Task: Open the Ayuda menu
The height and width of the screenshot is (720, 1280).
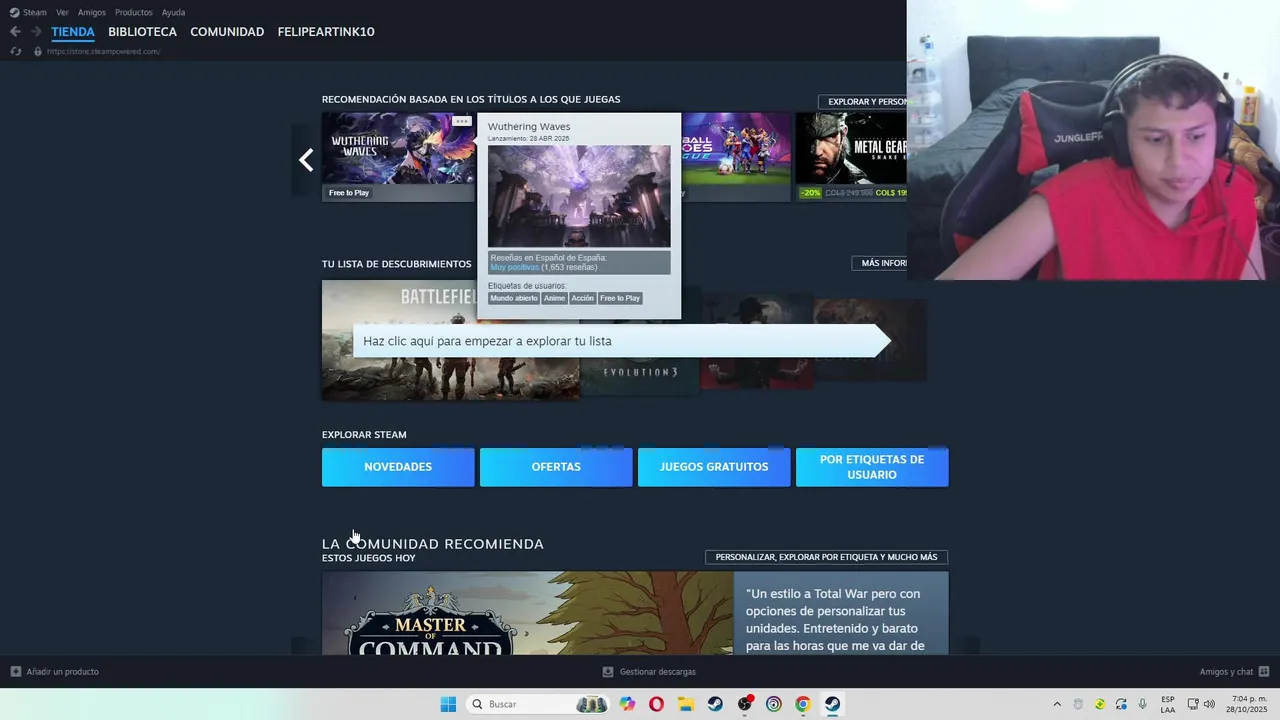Action: click(x=173, y=12)
